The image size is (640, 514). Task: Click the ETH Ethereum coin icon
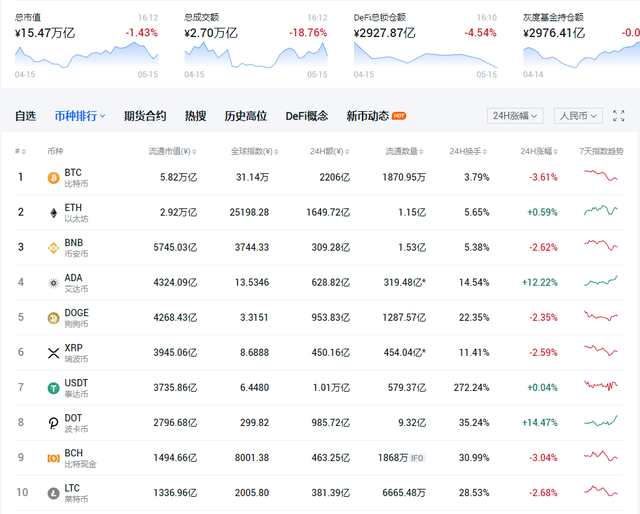coord(53,213)
